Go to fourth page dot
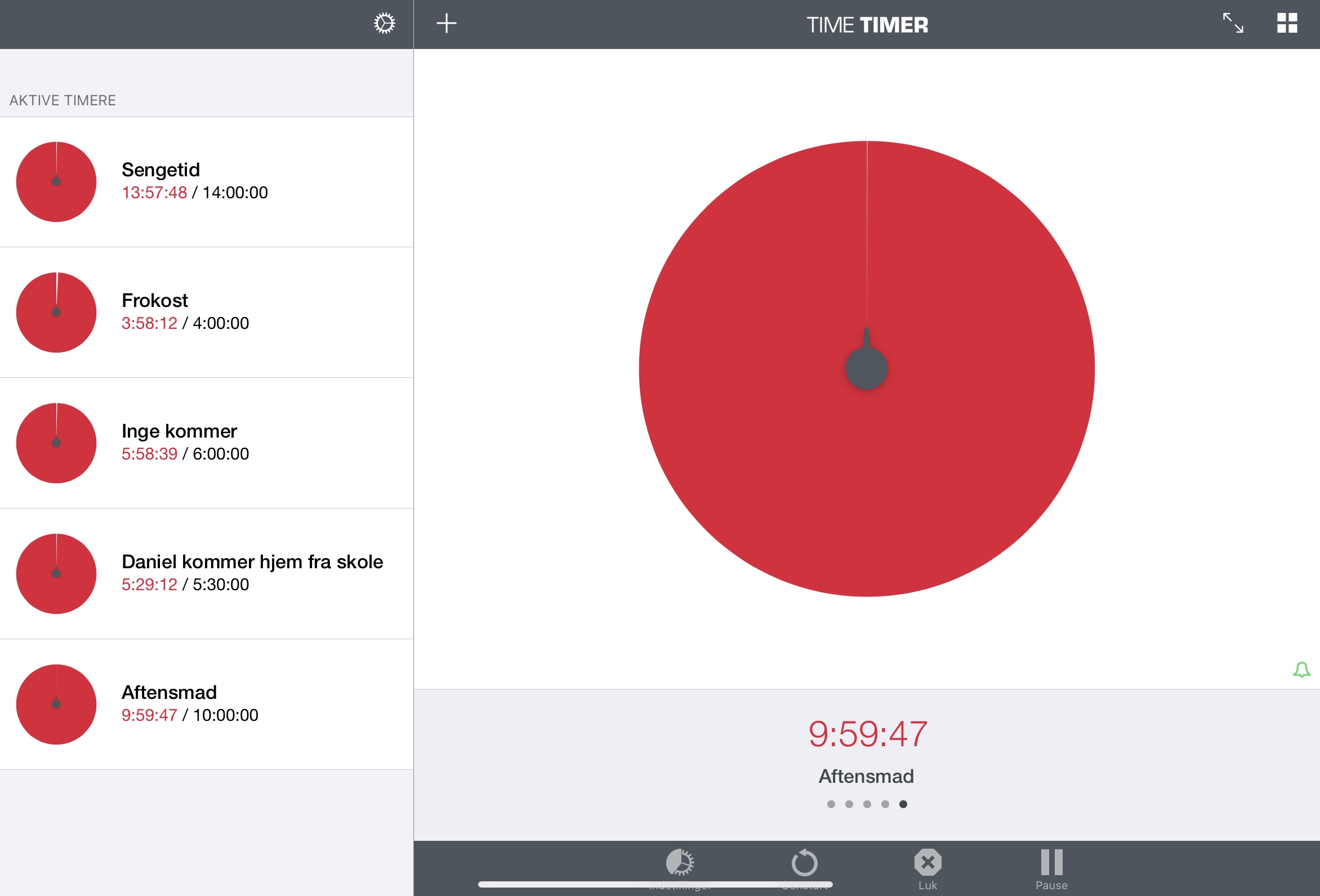This screenshot has width=1320, height=896. [885, 804]
